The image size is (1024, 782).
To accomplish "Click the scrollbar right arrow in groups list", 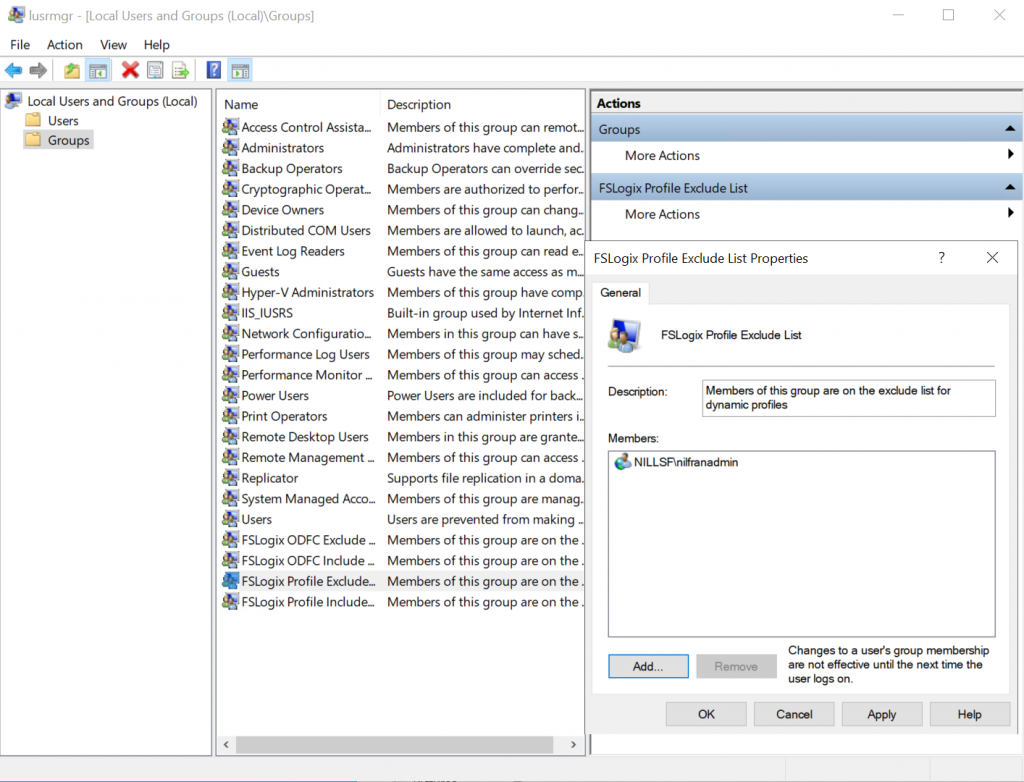I will click(x=573, y=745).
